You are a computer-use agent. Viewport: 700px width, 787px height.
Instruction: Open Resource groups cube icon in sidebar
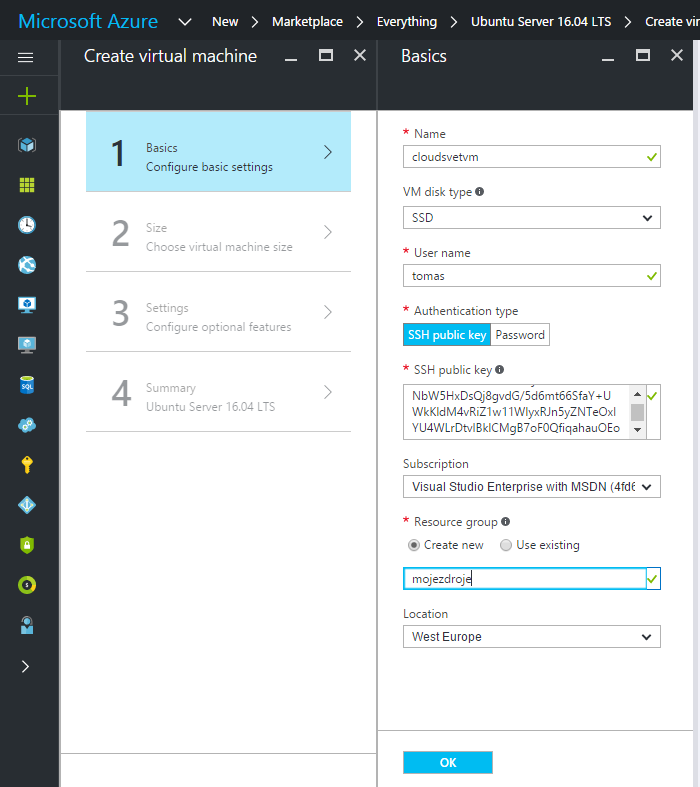pyautogui.click(x=27, y=145)
